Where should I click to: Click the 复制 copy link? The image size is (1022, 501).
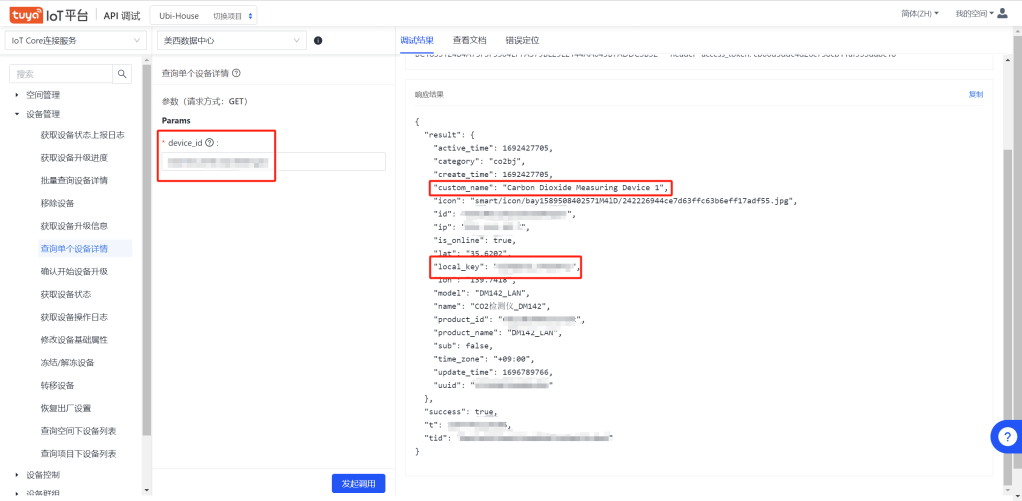pyautogui.click(x=975, y=94)
